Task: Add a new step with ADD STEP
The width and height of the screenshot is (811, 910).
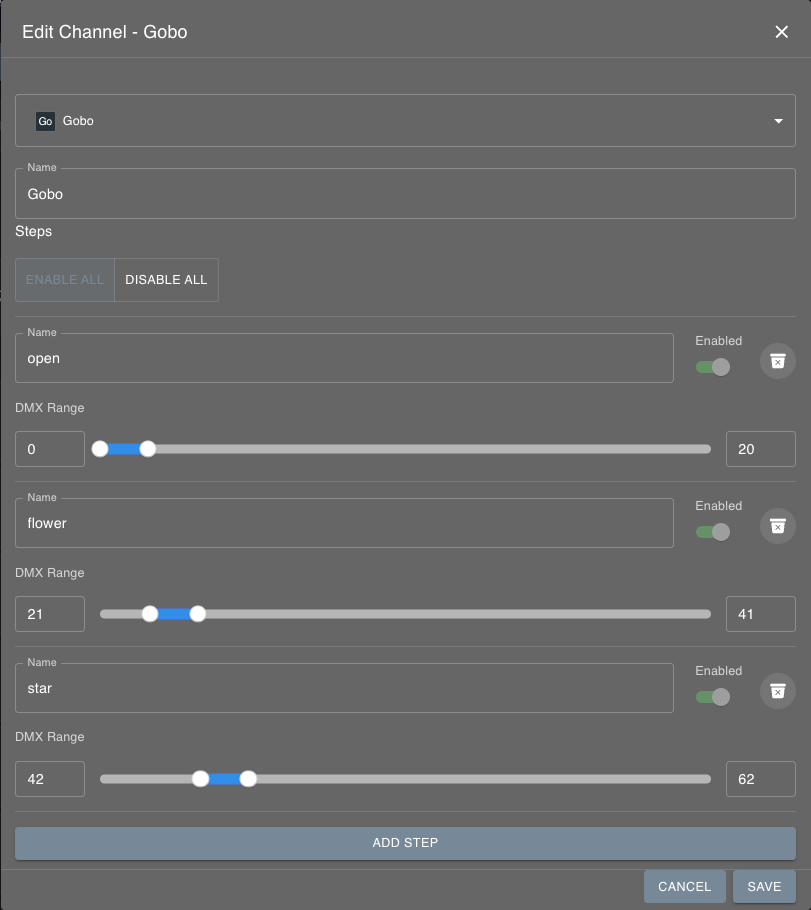Action: (405, 843)
